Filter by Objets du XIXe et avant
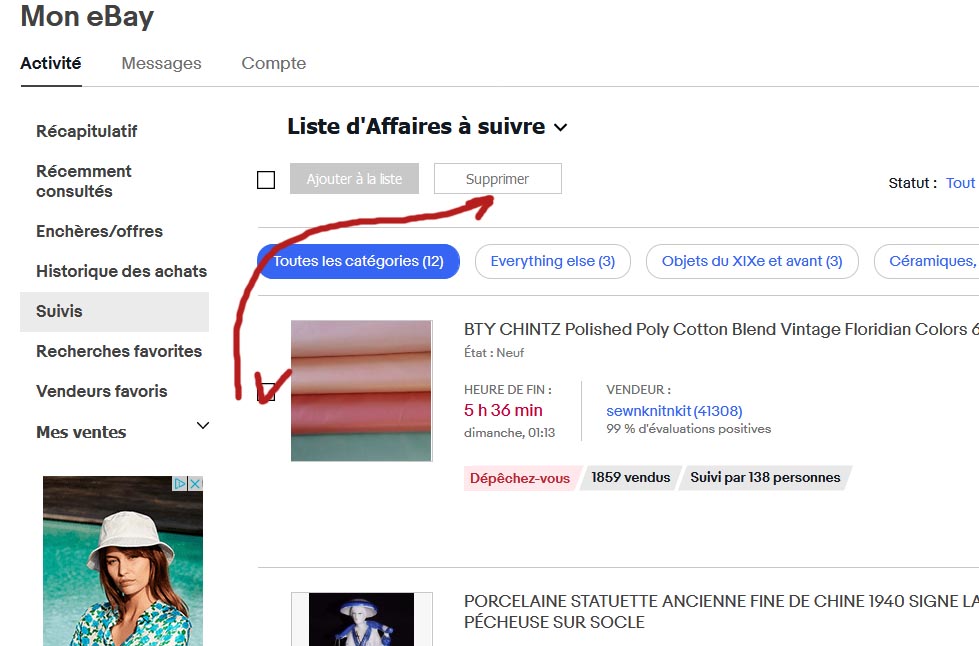 click(x=752, y=261)
